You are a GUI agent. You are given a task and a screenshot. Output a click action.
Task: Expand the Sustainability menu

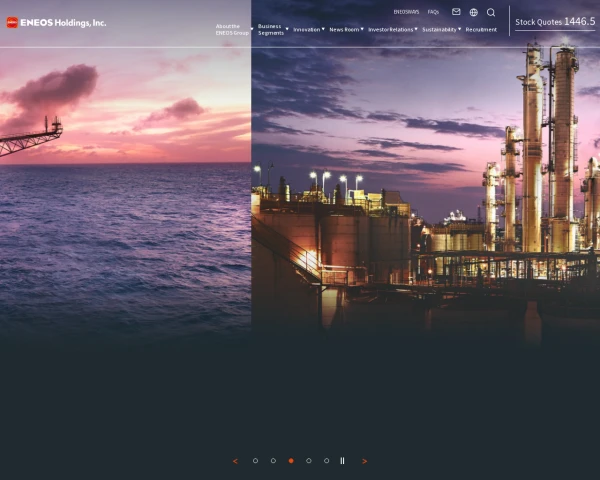[441, 30]
